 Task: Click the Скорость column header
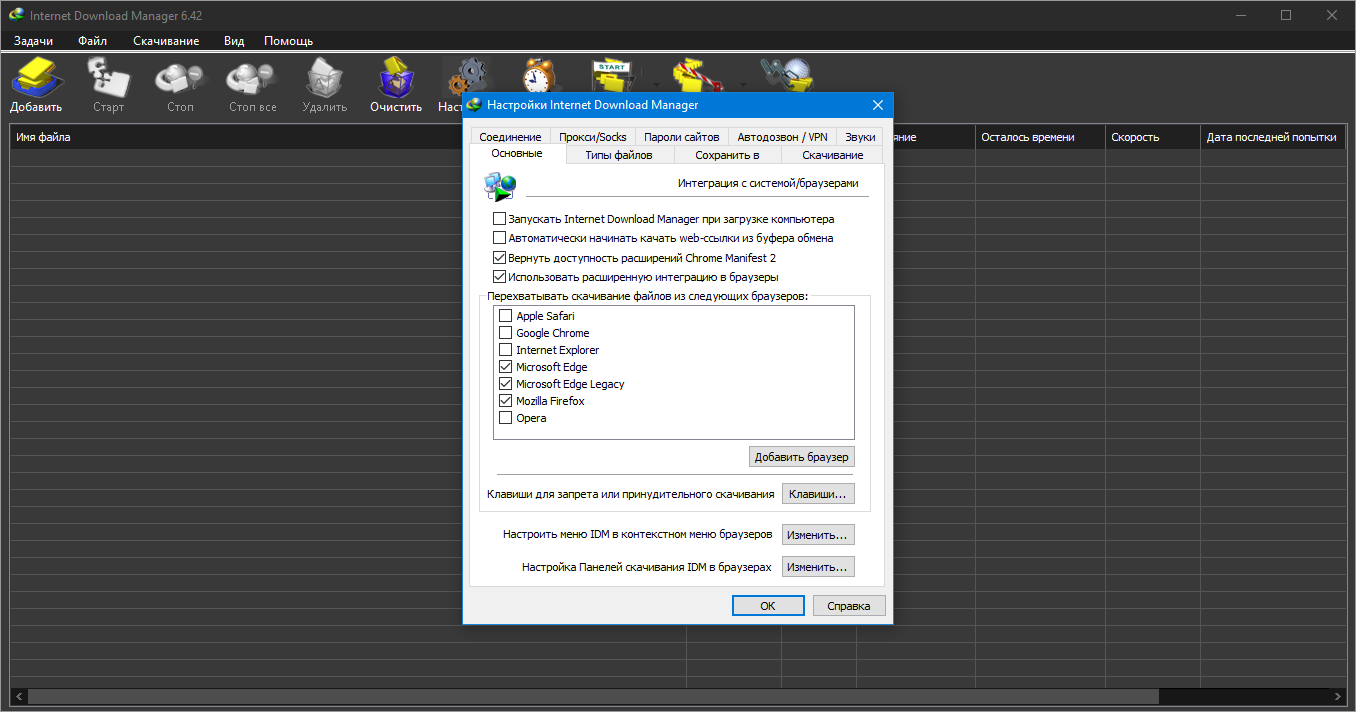click(x=1152, y=137)
